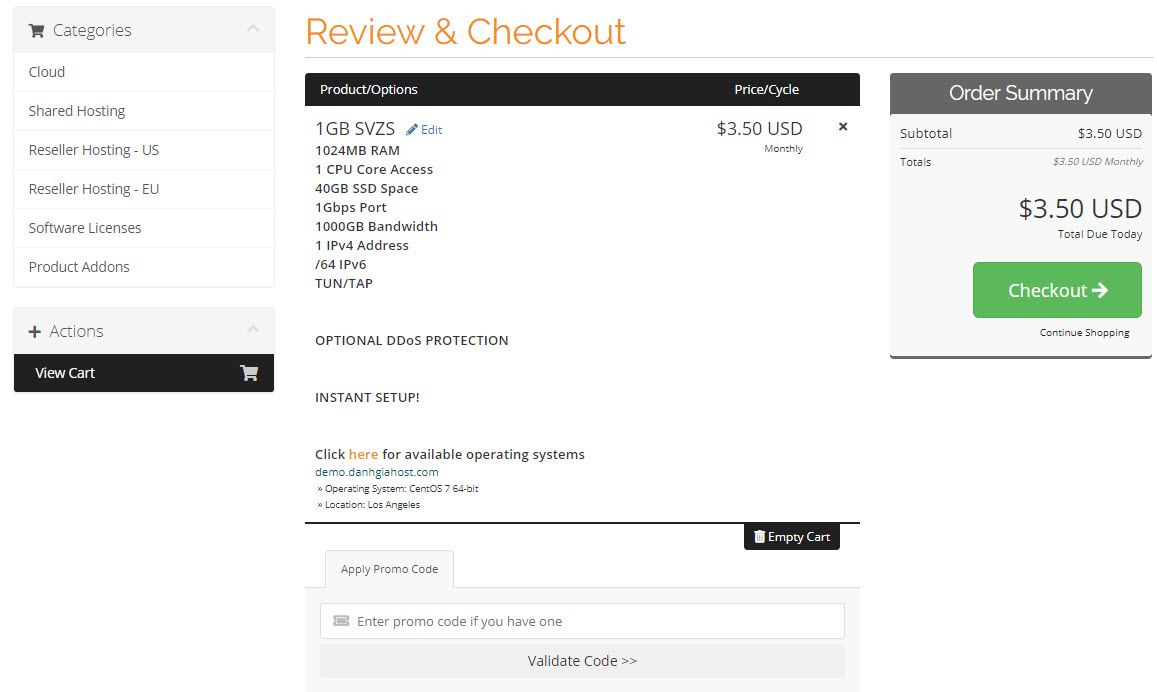Screen dimensions: 1157x692
Task: Click the cart icon beside Categories heading
Action: 36,31
